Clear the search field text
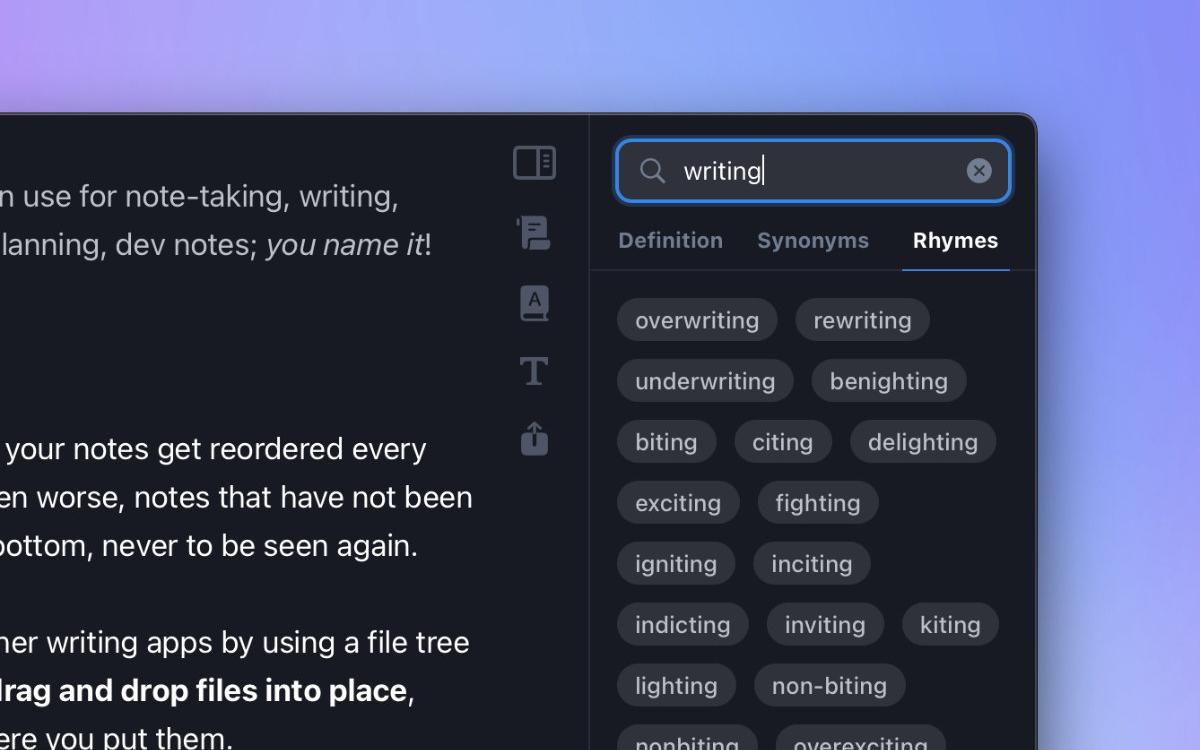1200x750 pixels. [979, 171]
